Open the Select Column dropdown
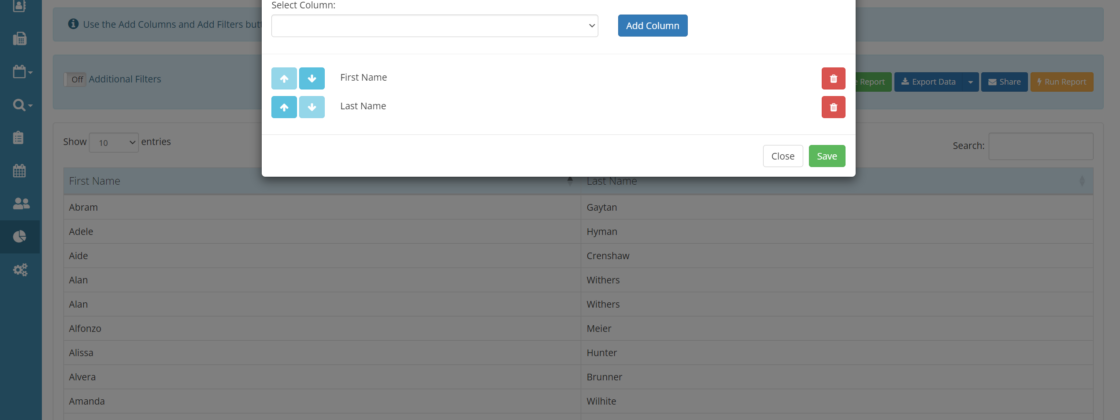The width and height of the screenshot is (1120, 420). [434, 26]
